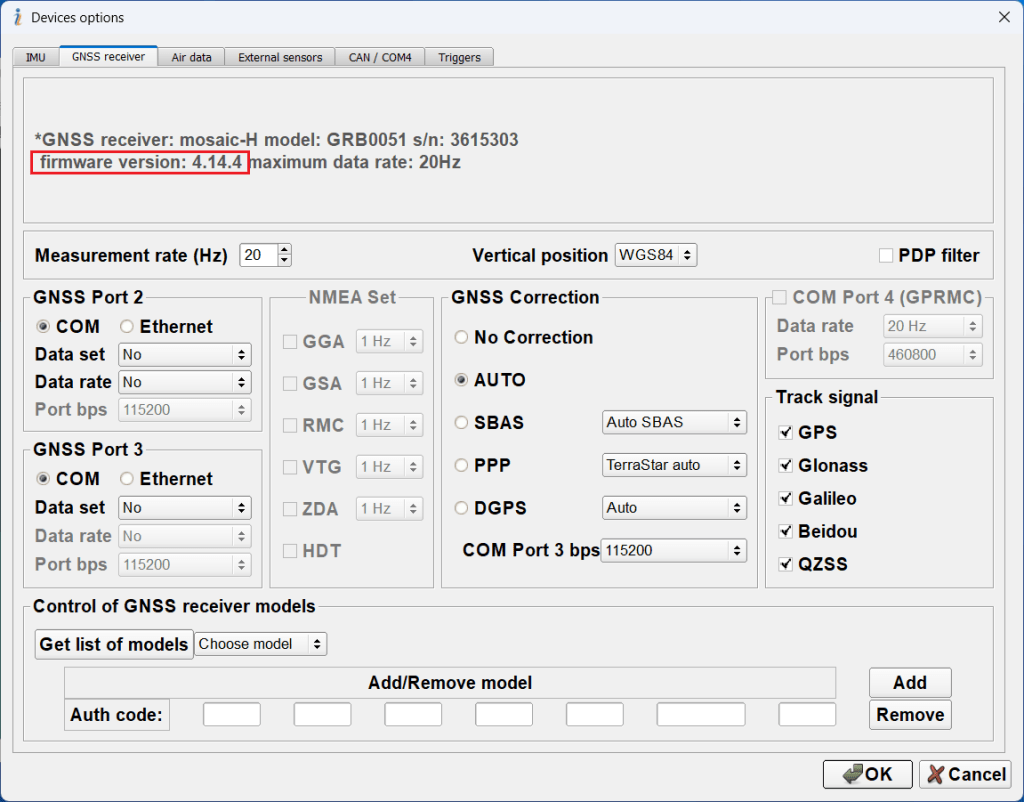Screen dimensions: 1024x802
Task: Select SBAS correction mode
Action: coord(461,422)
